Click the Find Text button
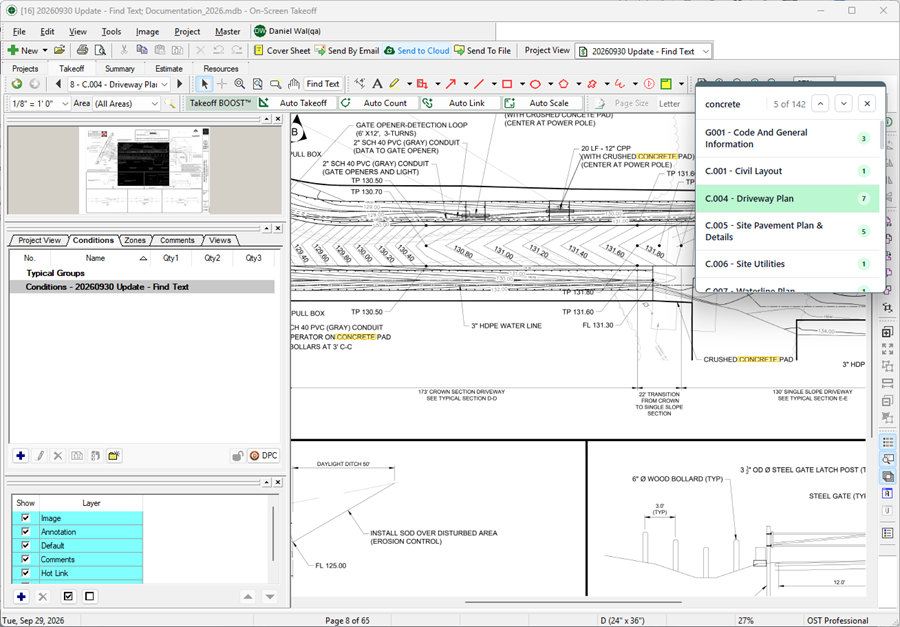Viewport: 900px width, 627px height. (x=323, y=84)
